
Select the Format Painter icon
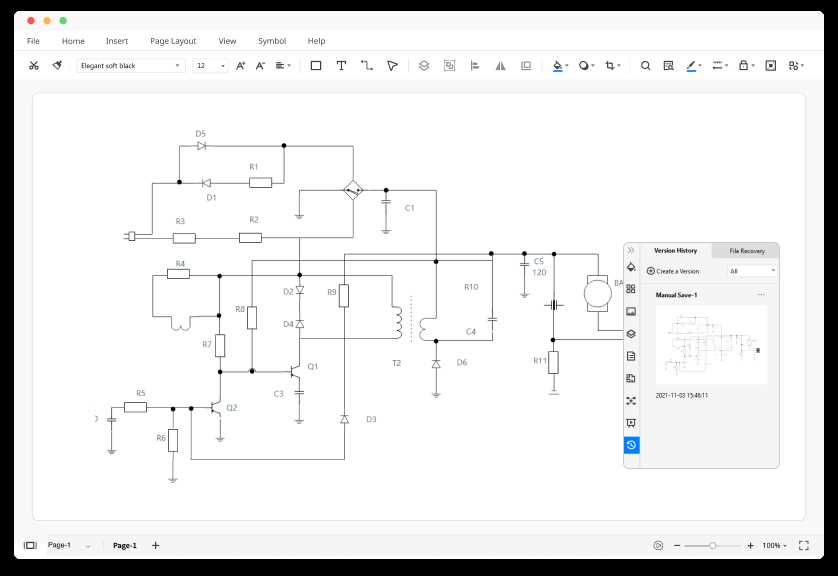(57, 65)
